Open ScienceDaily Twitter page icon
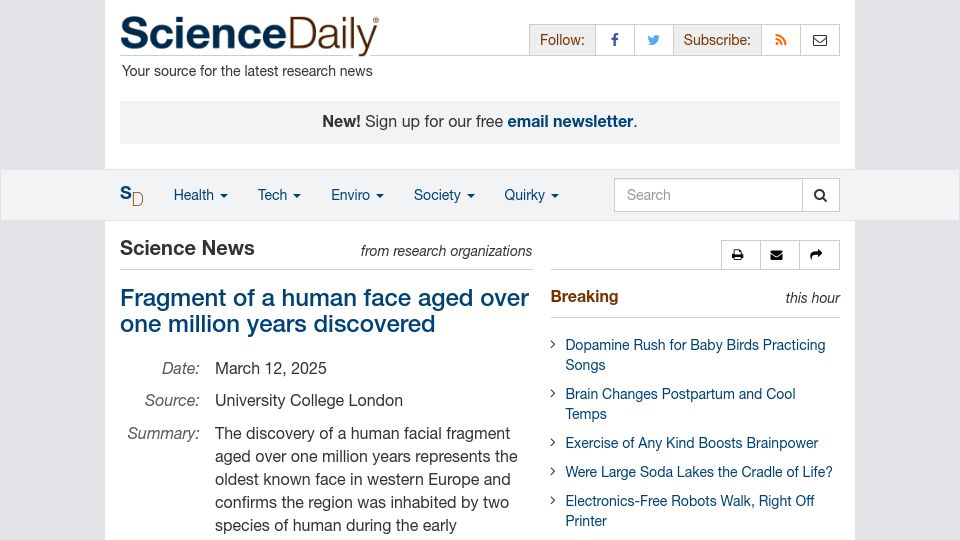Screen dimensions: 960x540 (654, 40)
